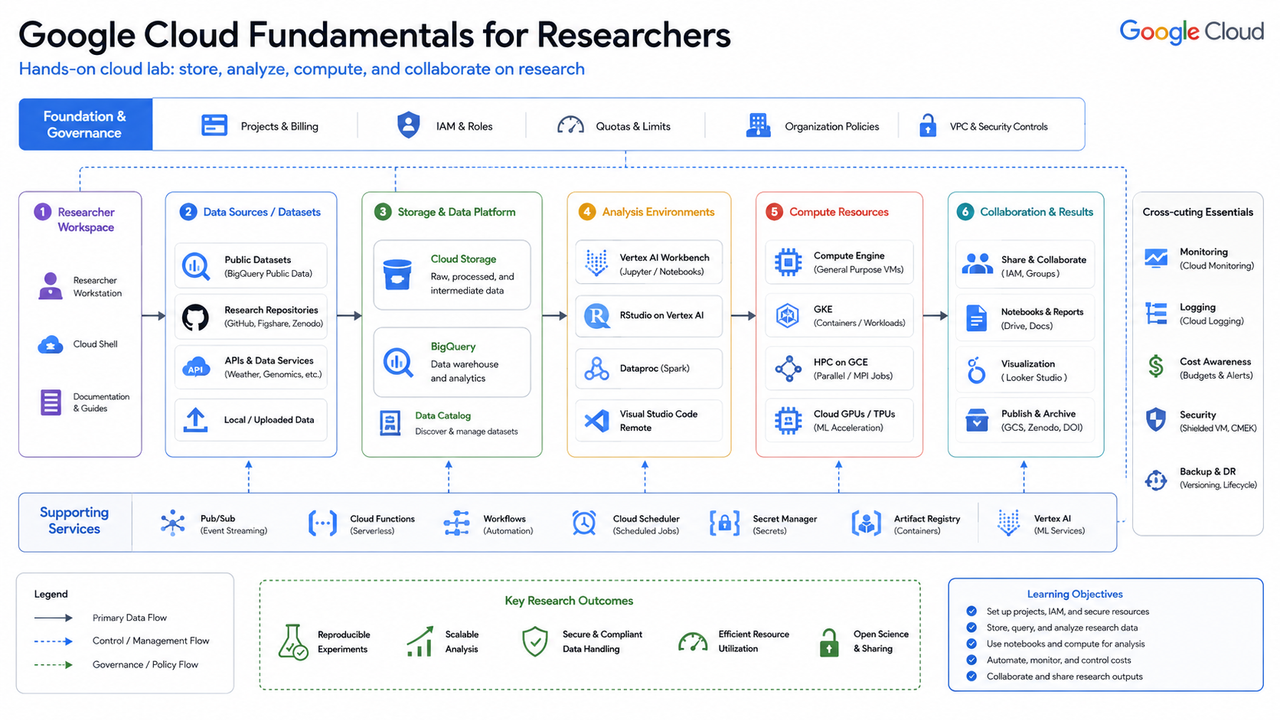Click the 'Set up projects, IAM' check mark
Screen dimensions: 1280x720
coord(971,611)
